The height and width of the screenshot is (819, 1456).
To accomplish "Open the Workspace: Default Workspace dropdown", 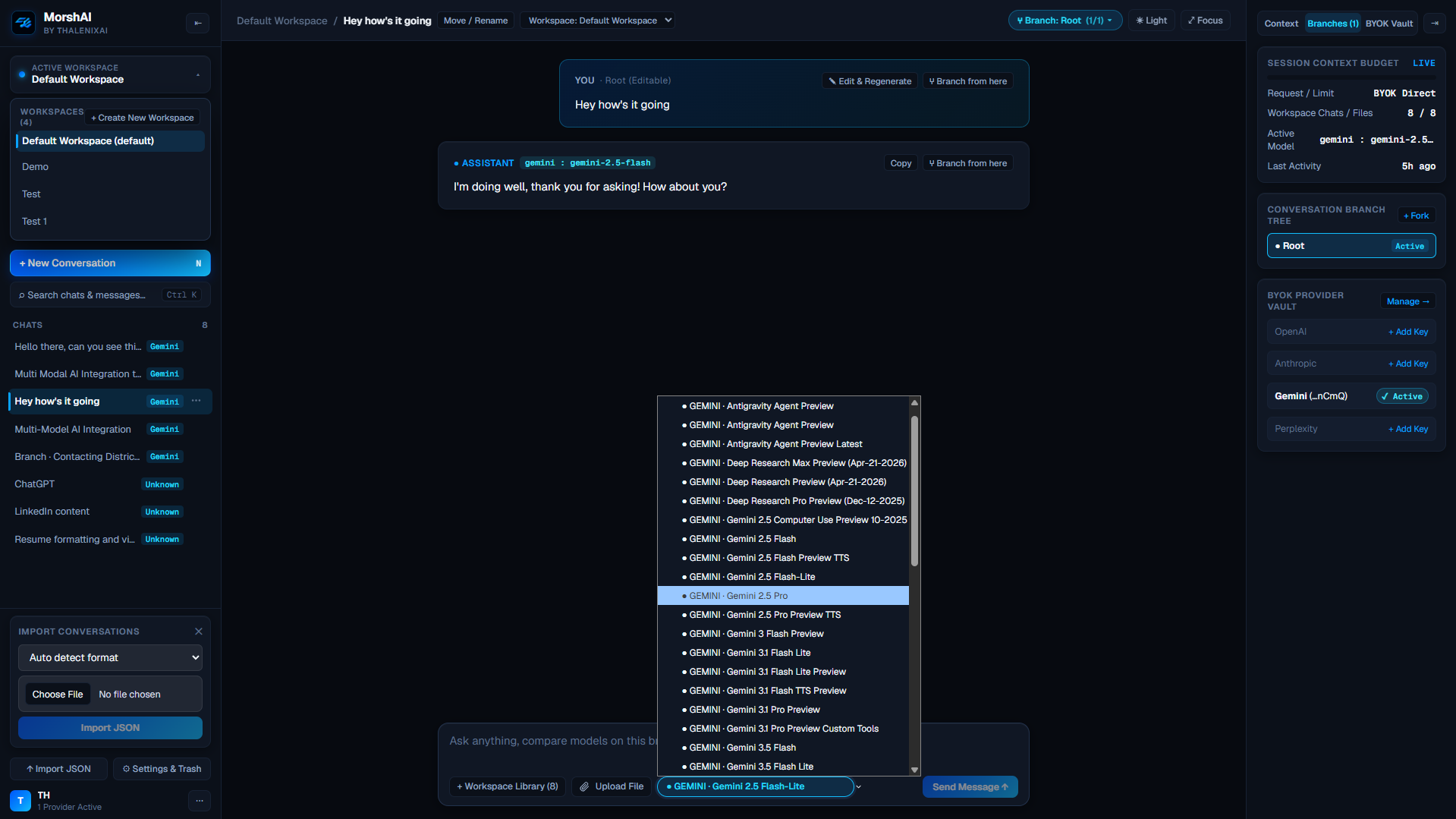I will pos(598,20).
